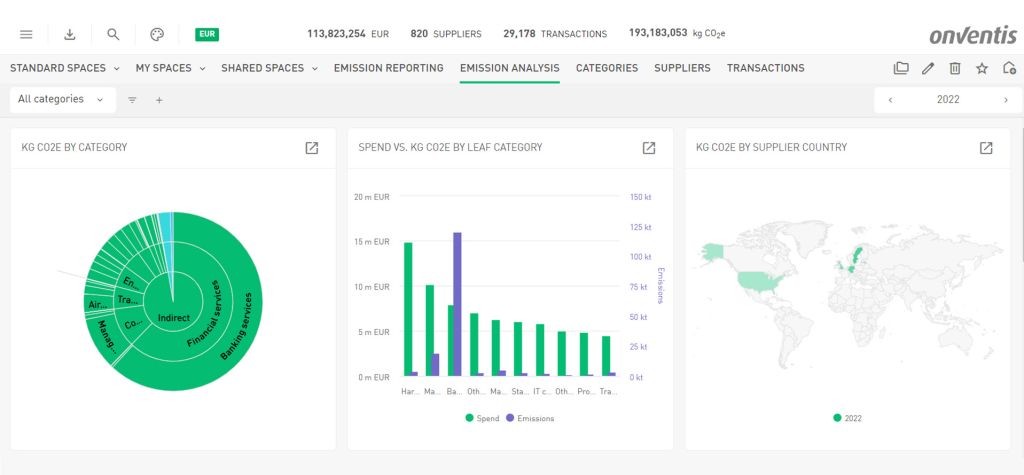
Task: Open the All categories dropdown filter
Action: click(61, 99)
